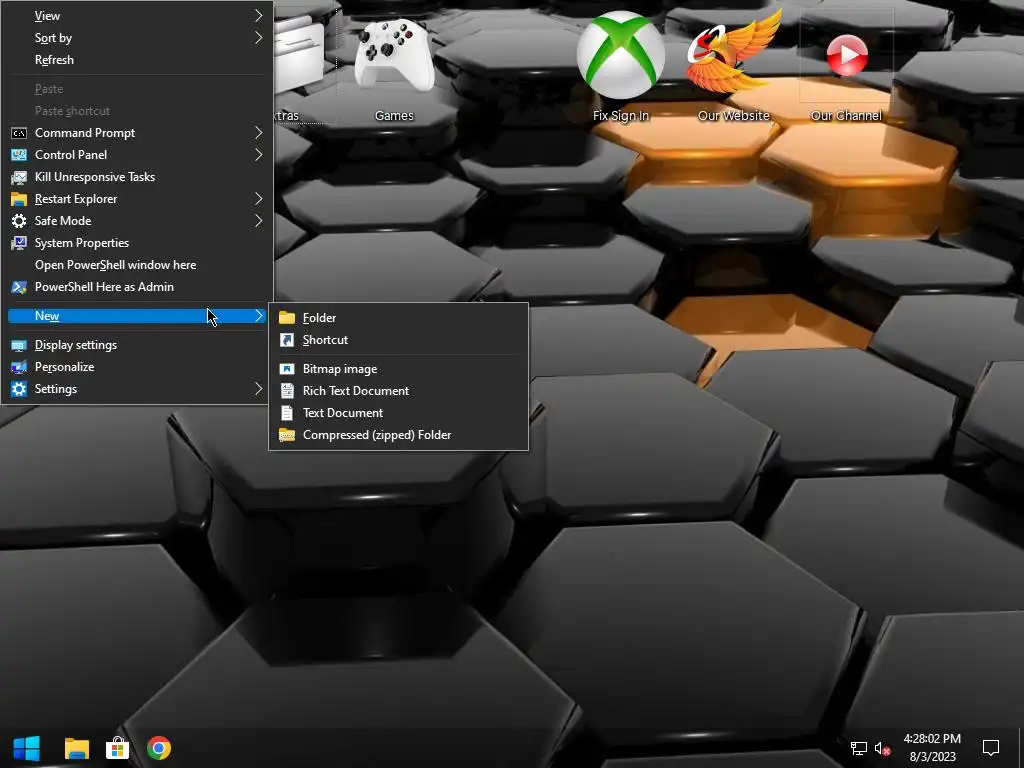
Task: Open the notification center icon
Action: click(991, 748)
